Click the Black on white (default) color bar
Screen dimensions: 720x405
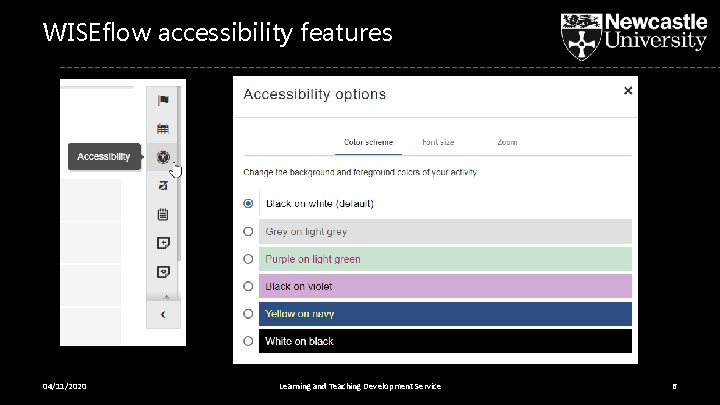pyautogui.click(x=445, y=203)
